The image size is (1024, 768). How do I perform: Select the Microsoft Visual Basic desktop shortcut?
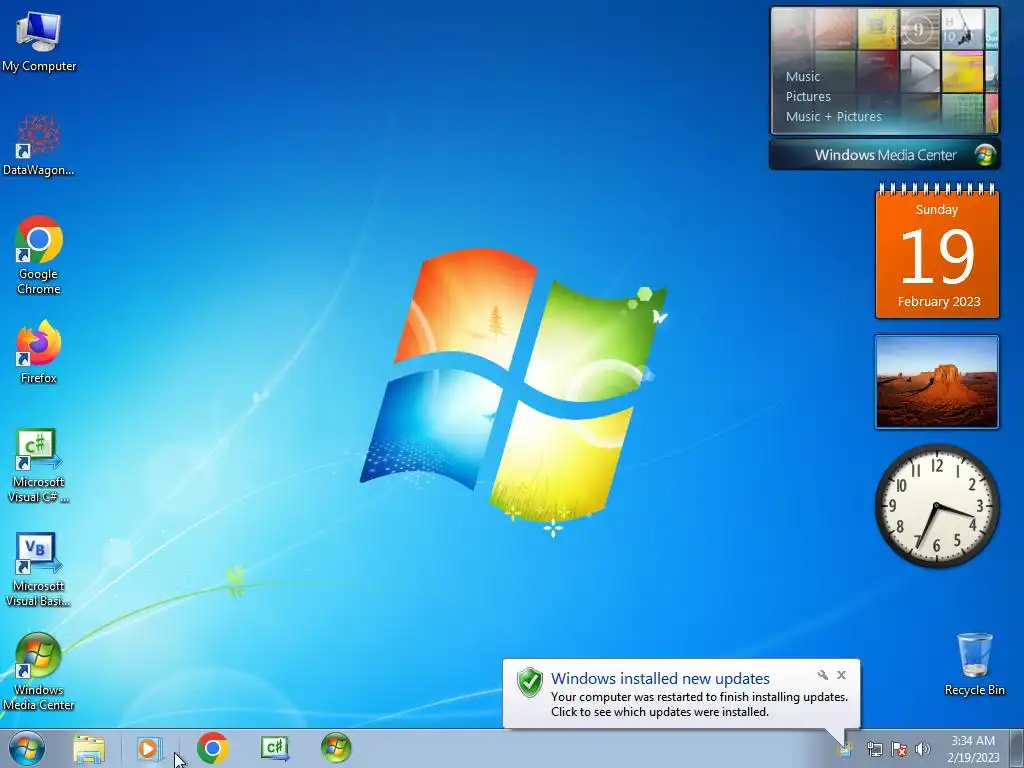click(38, 569)
